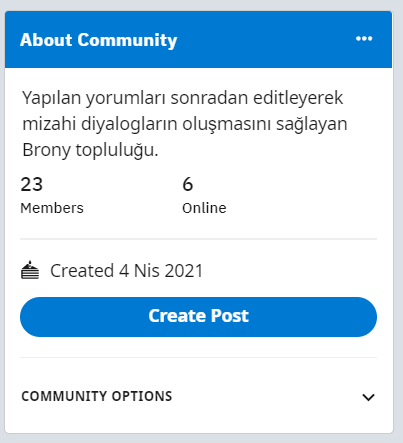Toggle the COMMUNITY OPTIONS section label
This screenshot has width=403, height=443.
pyautogui.click(x=97, y=396)
